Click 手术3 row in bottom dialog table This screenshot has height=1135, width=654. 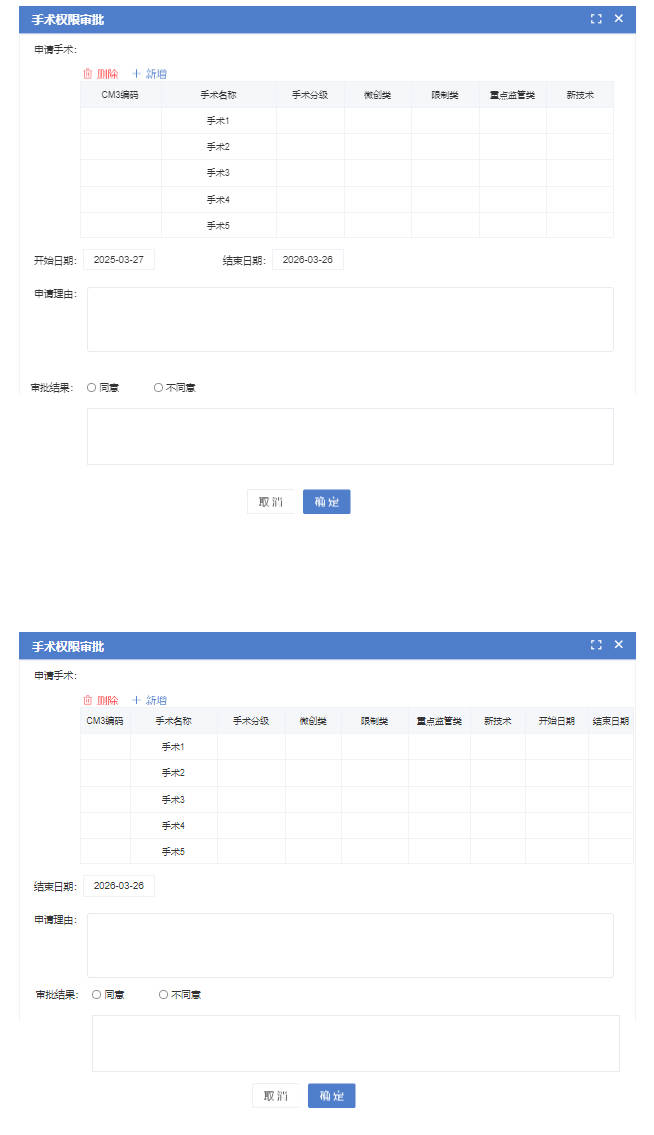pyautogui.click(x=357, y=799)
